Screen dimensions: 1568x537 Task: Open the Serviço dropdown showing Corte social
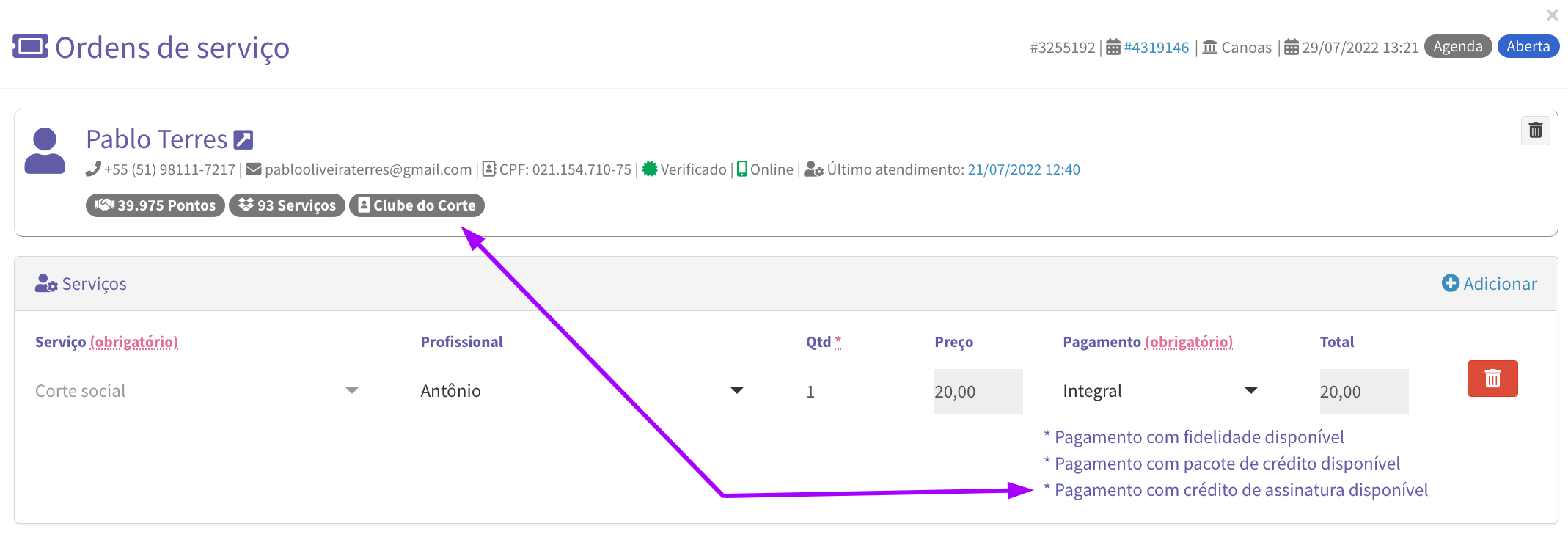tap(207, 391)
